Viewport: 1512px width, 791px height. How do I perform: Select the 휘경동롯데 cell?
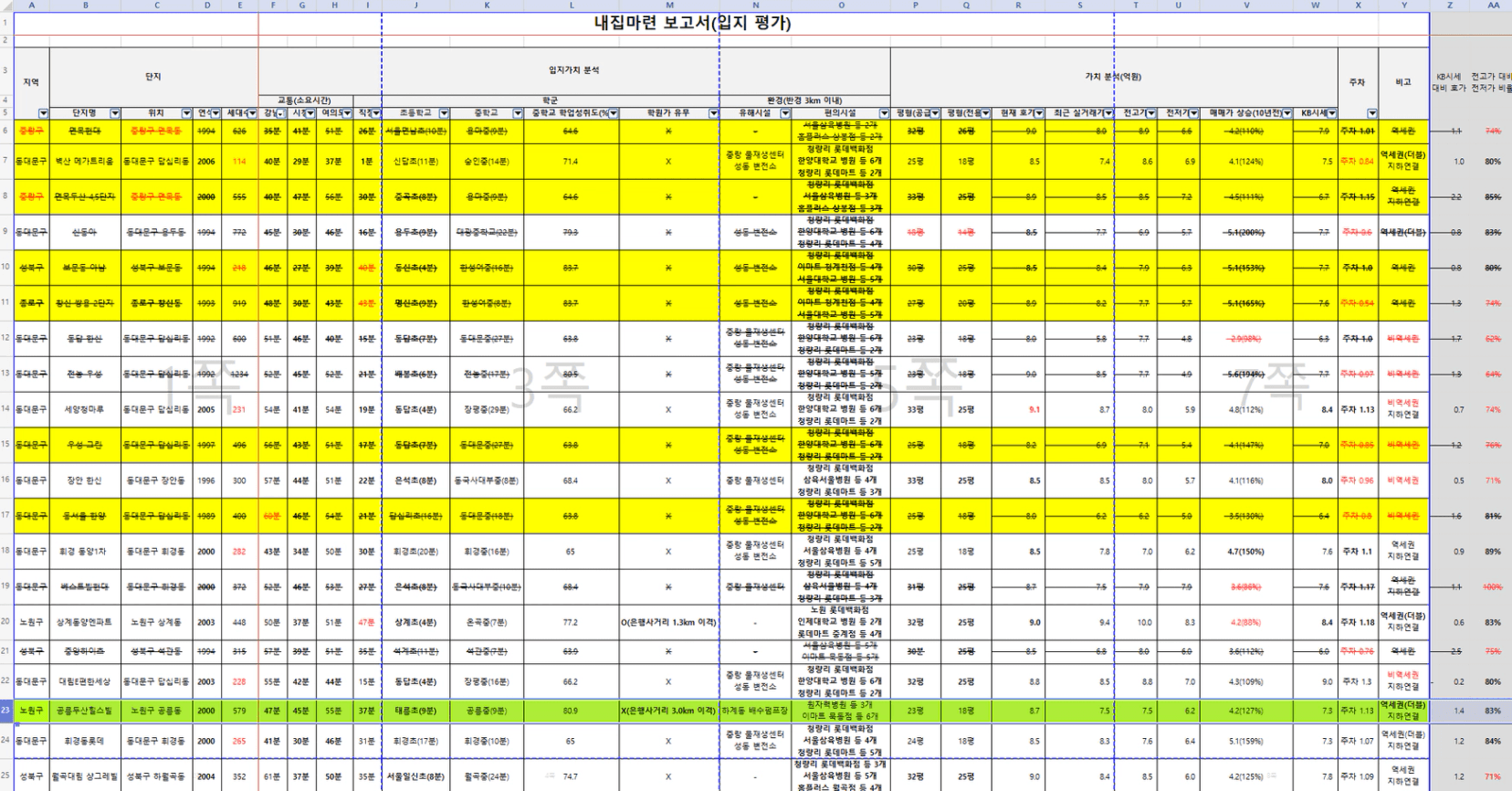(x=85, y=741)
